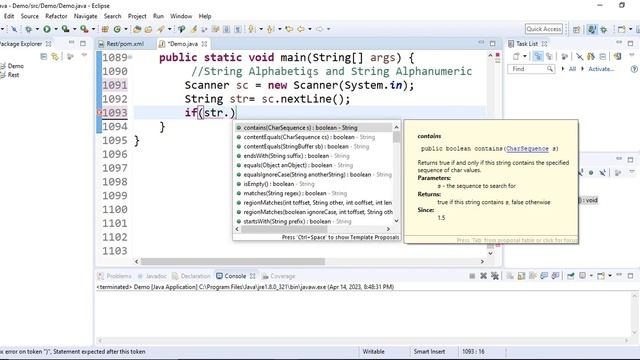Toggle Scroll Lock icon in Console toolbar
The height and width of the screenshot is (360, 640).
point(521,276)
